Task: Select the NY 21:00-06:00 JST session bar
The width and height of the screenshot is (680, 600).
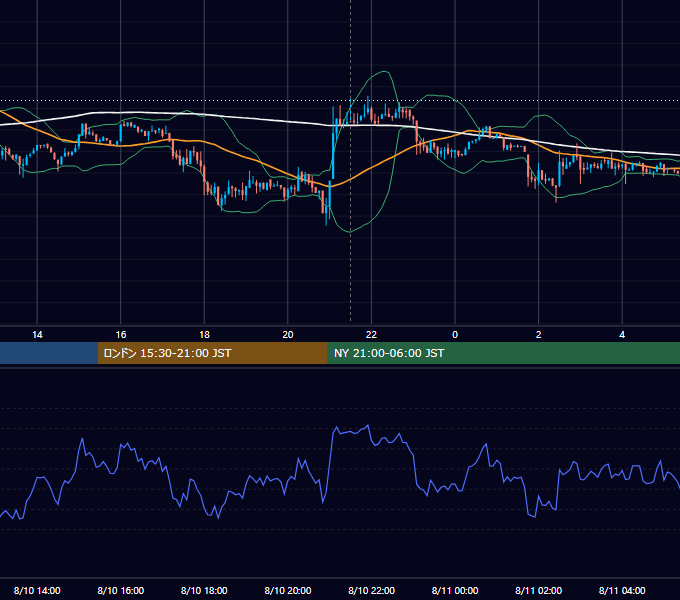Action: pyautogui.click(x=503, y=353)
